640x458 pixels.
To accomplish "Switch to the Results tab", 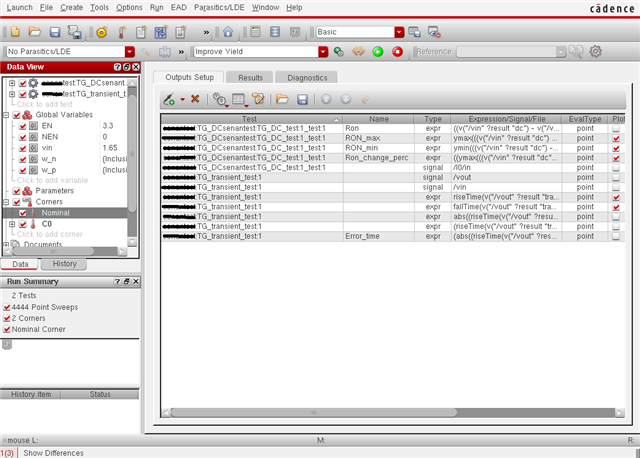I will coord(250,78).
